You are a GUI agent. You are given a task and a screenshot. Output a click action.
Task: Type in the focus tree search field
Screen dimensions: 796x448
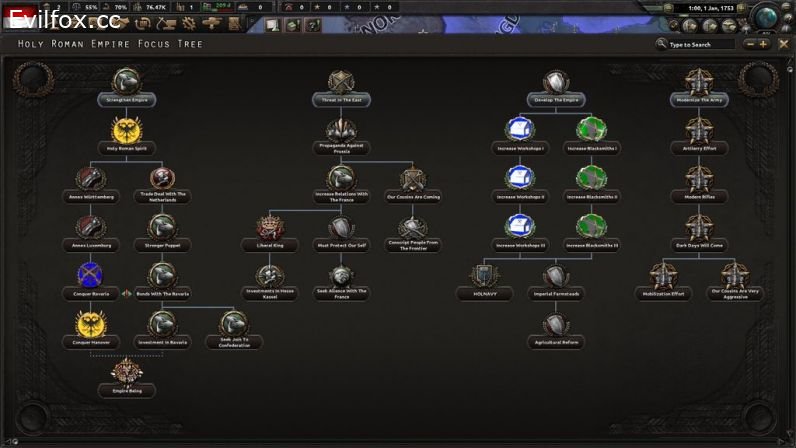coord(700,44)
